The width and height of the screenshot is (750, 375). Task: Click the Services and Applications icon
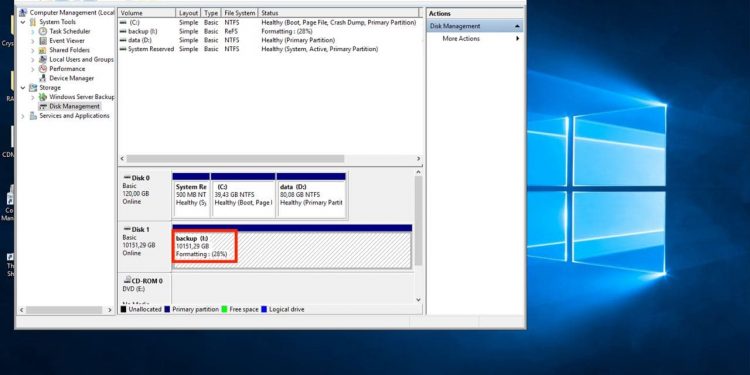[33, 116]
